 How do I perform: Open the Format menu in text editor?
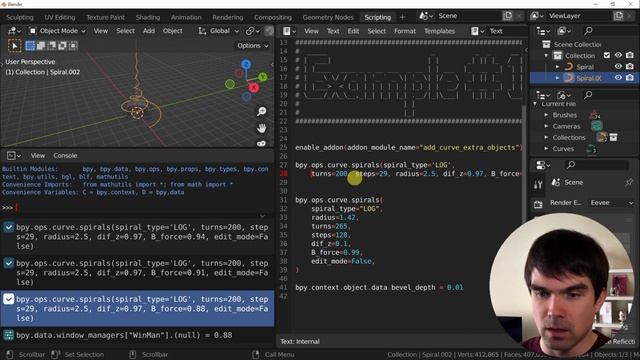[404, 31]
